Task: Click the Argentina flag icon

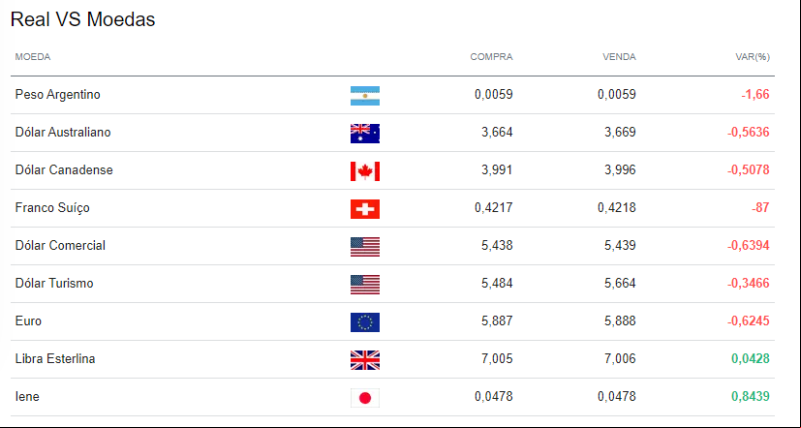Action: click(365, 96)
